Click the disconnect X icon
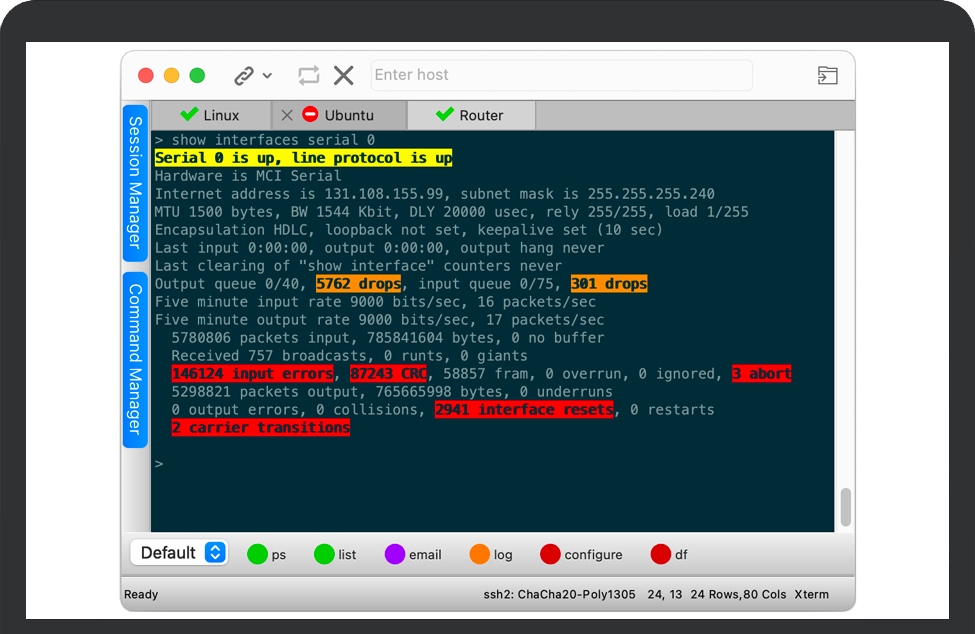Image resolution: width=975 pixels, height=634 pixels. 344,76
